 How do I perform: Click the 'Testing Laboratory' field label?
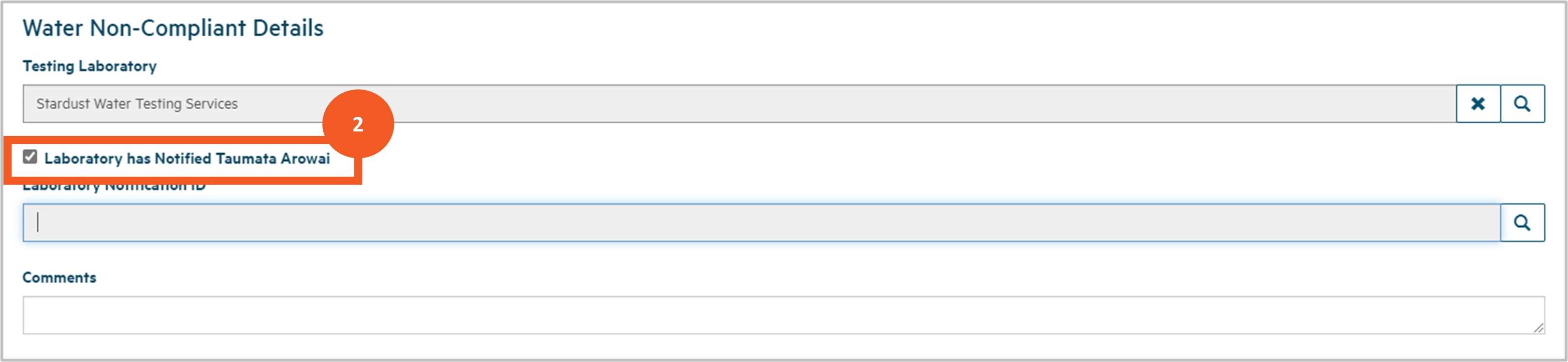coord(89,66)
